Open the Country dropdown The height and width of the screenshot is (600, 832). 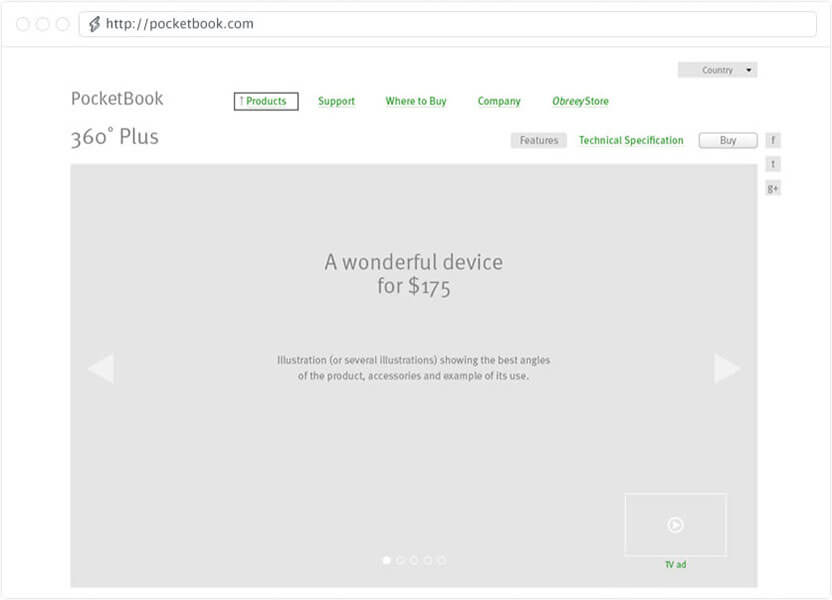click(x=717, y=70)
